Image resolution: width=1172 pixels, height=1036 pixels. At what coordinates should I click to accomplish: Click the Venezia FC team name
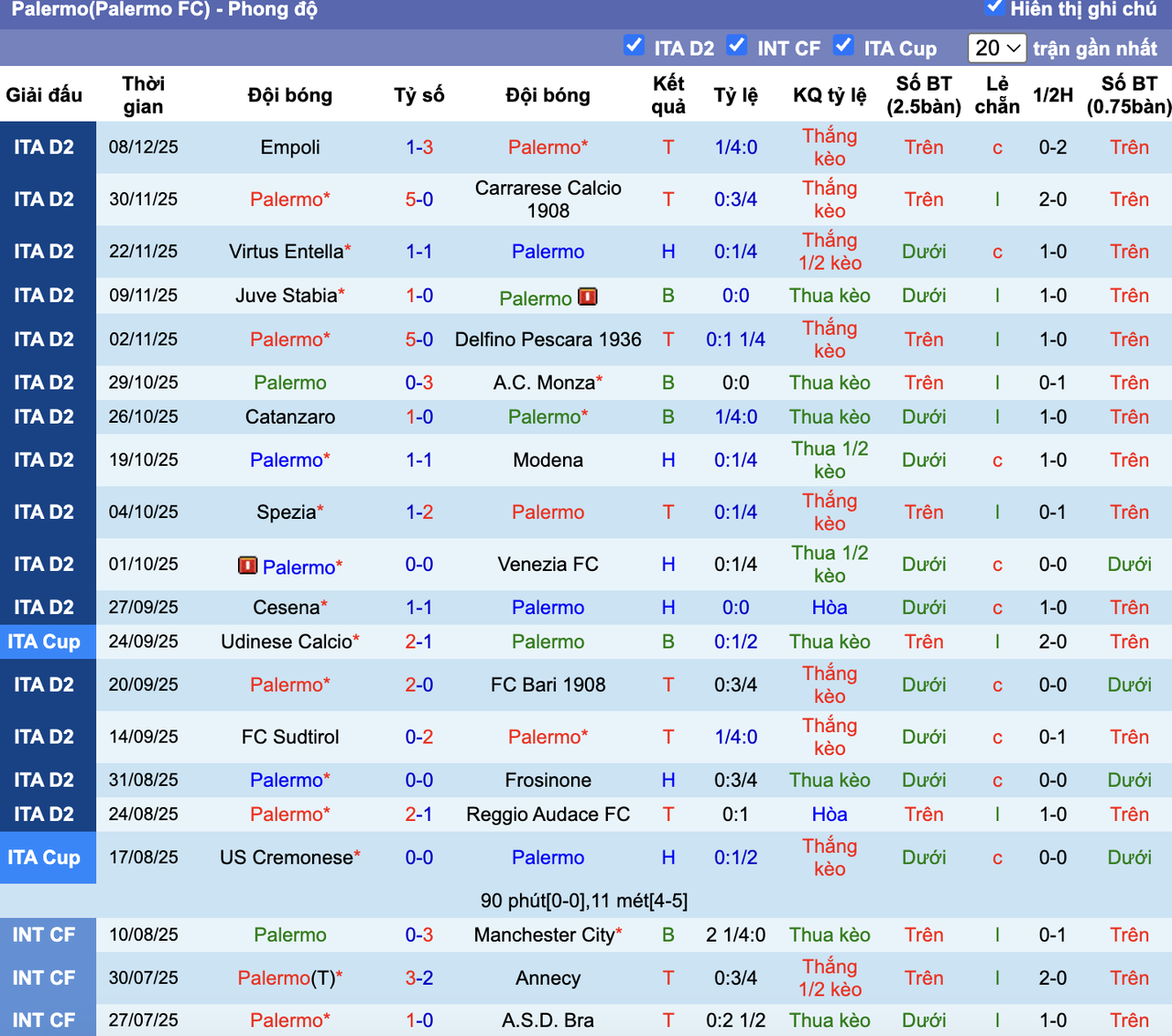click(x=548, y=565)
